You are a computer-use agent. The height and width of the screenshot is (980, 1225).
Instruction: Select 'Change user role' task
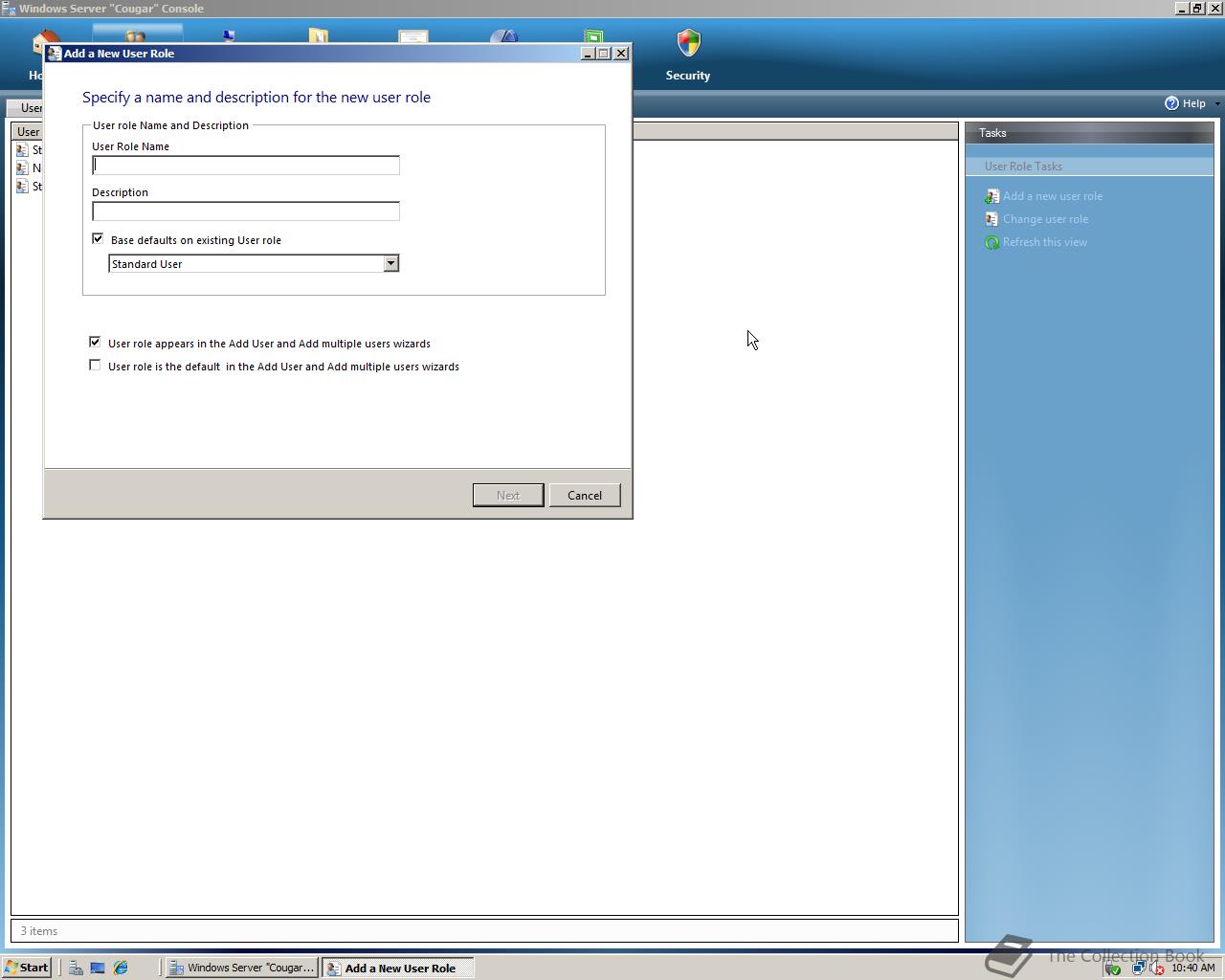click(1045, 219)
